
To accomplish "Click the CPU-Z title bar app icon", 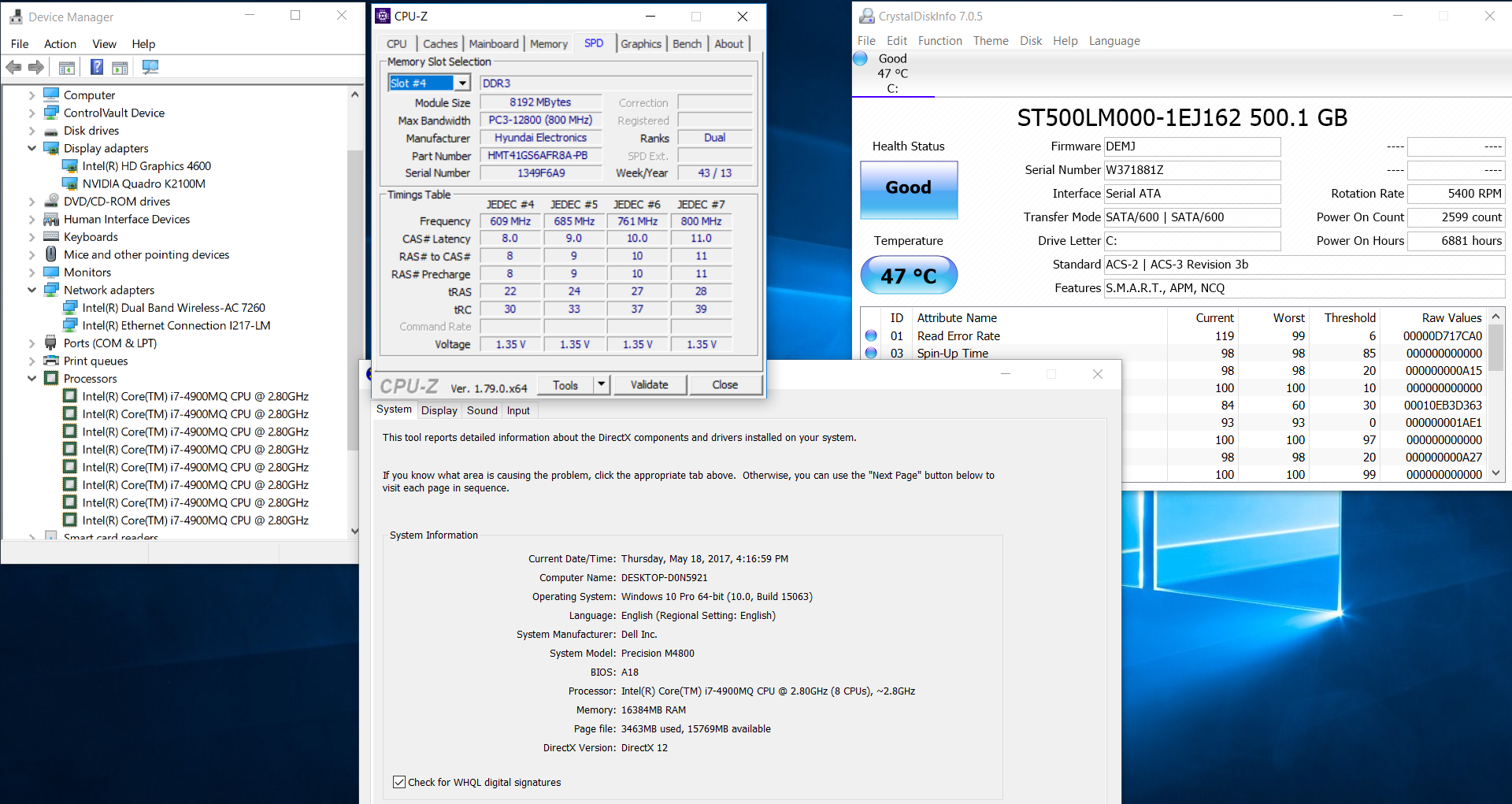I will pos(383,16).
